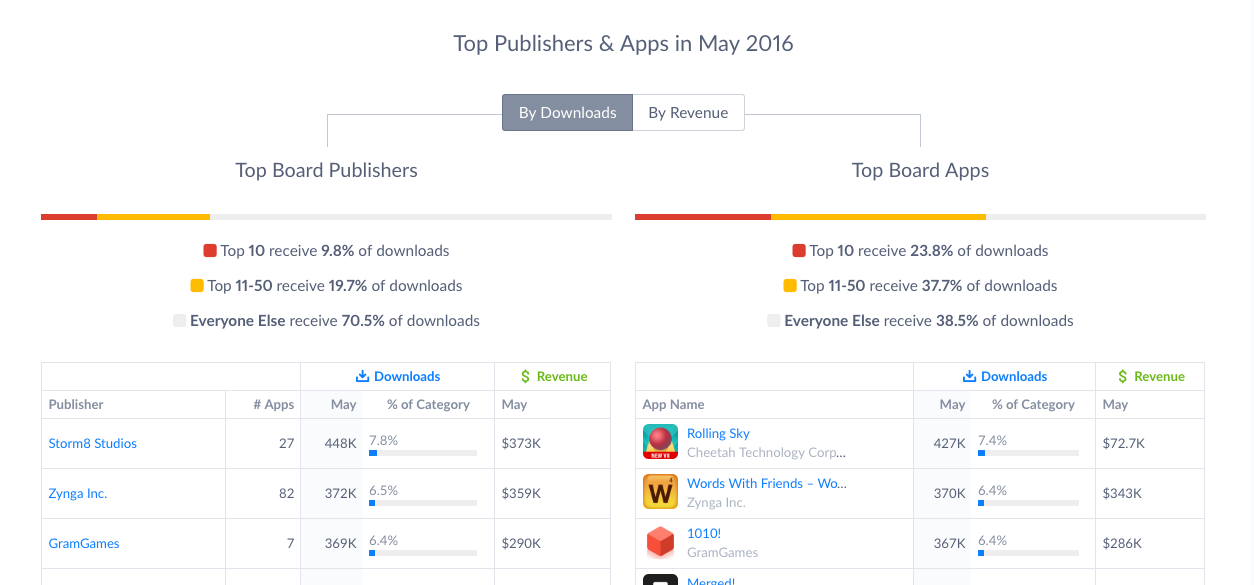The image size is (1254, 585).
Task: Click the Words With Friends app icon
Action: coord(660,492)
